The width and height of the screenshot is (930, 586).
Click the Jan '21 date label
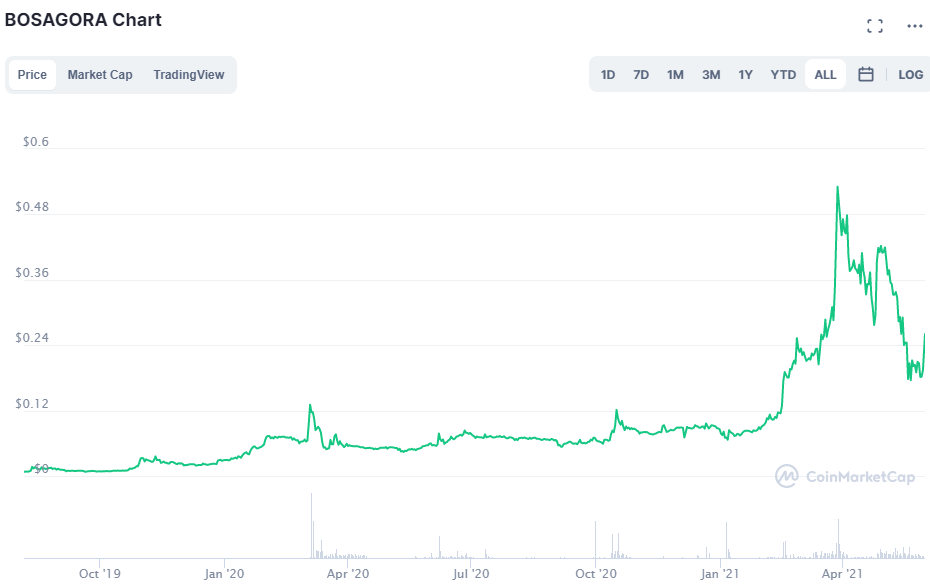pos(719,574)
